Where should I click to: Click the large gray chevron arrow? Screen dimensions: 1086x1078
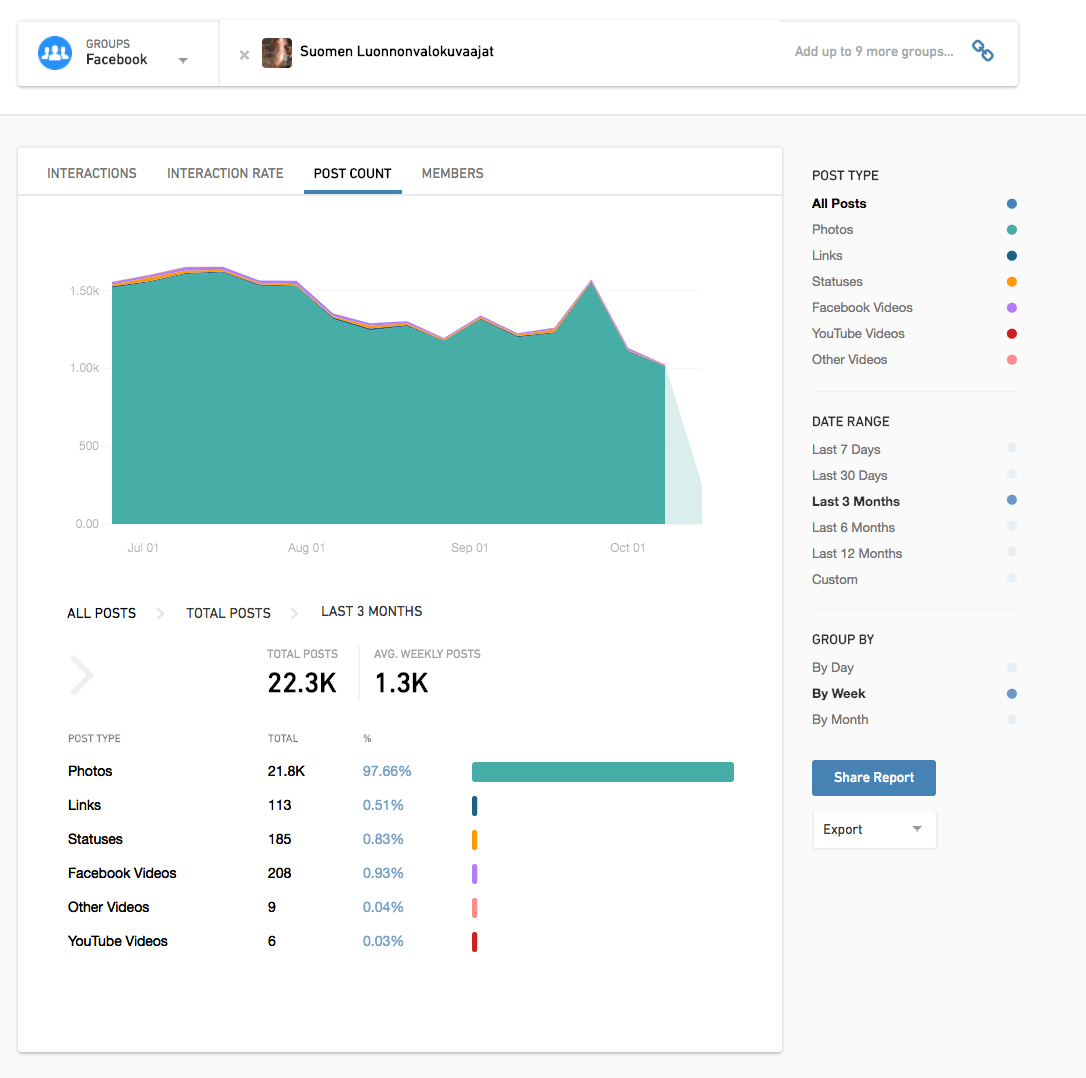(81, 675)
